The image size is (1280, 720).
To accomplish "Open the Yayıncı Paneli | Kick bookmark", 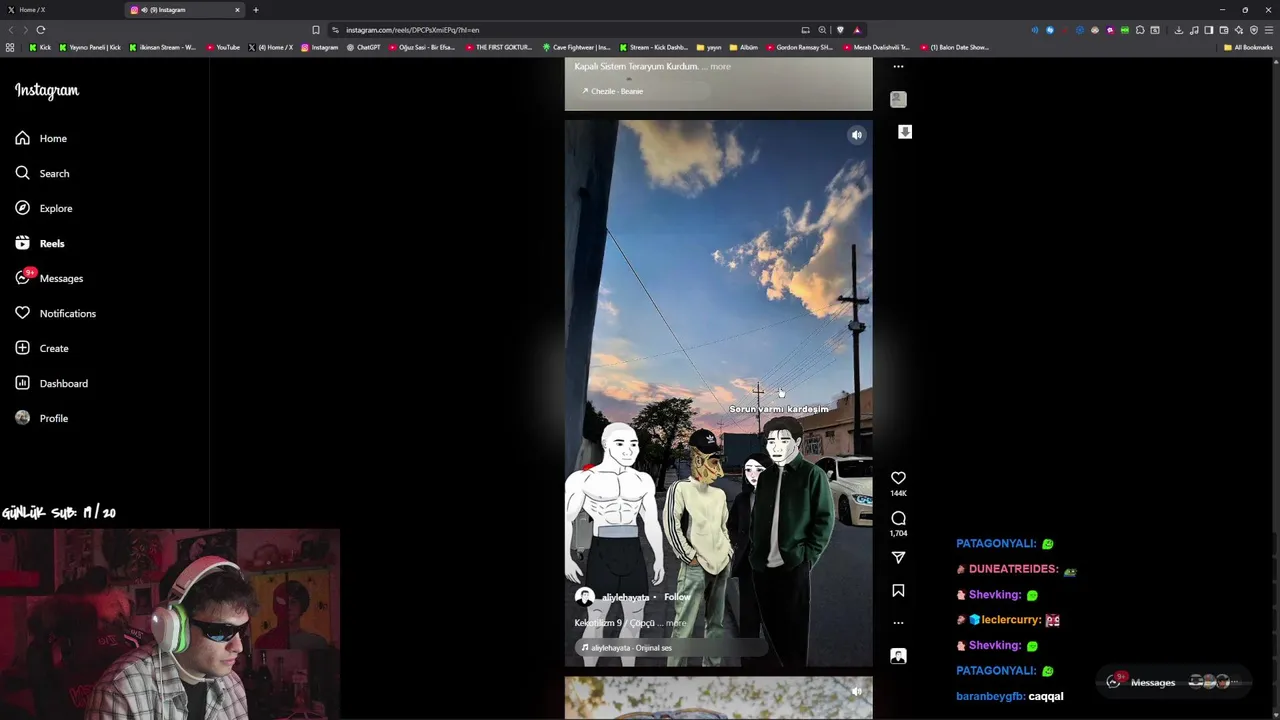I will [x=91, y=47].
